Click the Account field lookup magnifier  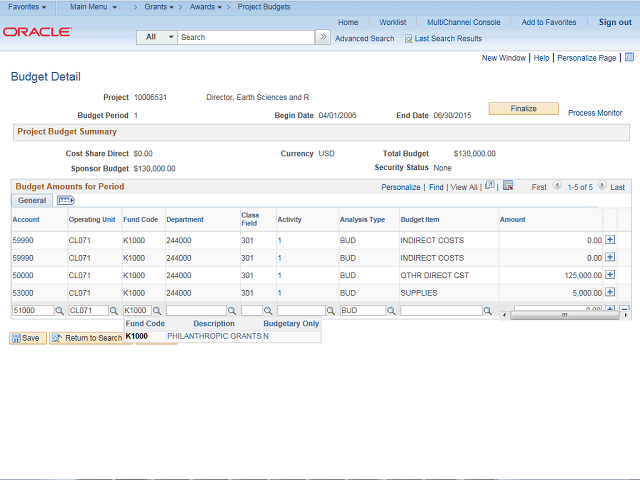(59, 311)
